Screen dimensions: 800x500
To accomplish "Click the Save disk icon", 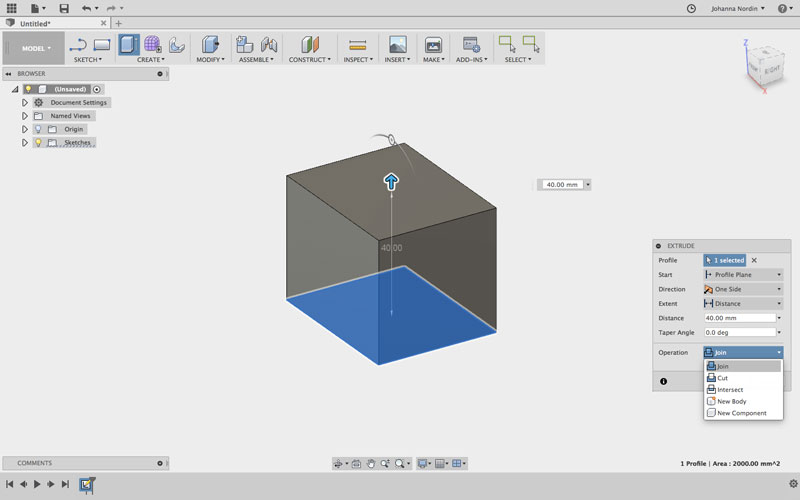I will point(64,8).
